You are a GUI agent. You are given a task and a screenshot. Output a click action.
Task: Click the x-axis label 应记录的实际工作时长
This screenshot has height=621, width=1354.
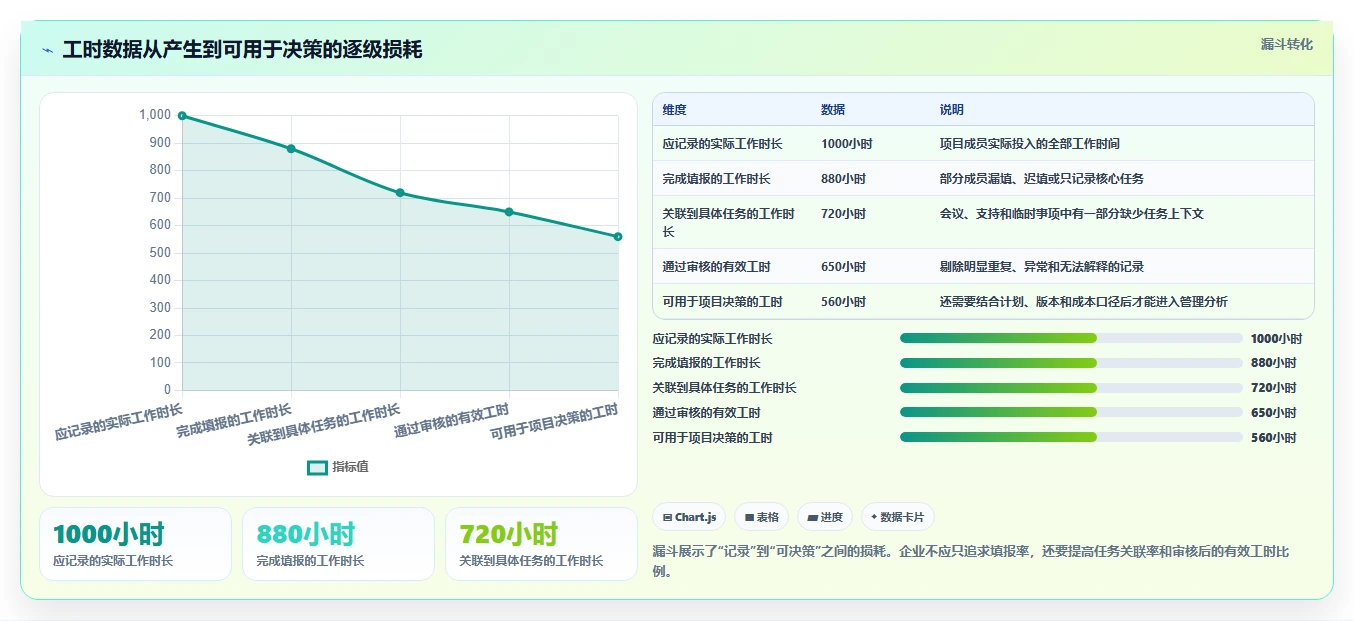point(119,422)
